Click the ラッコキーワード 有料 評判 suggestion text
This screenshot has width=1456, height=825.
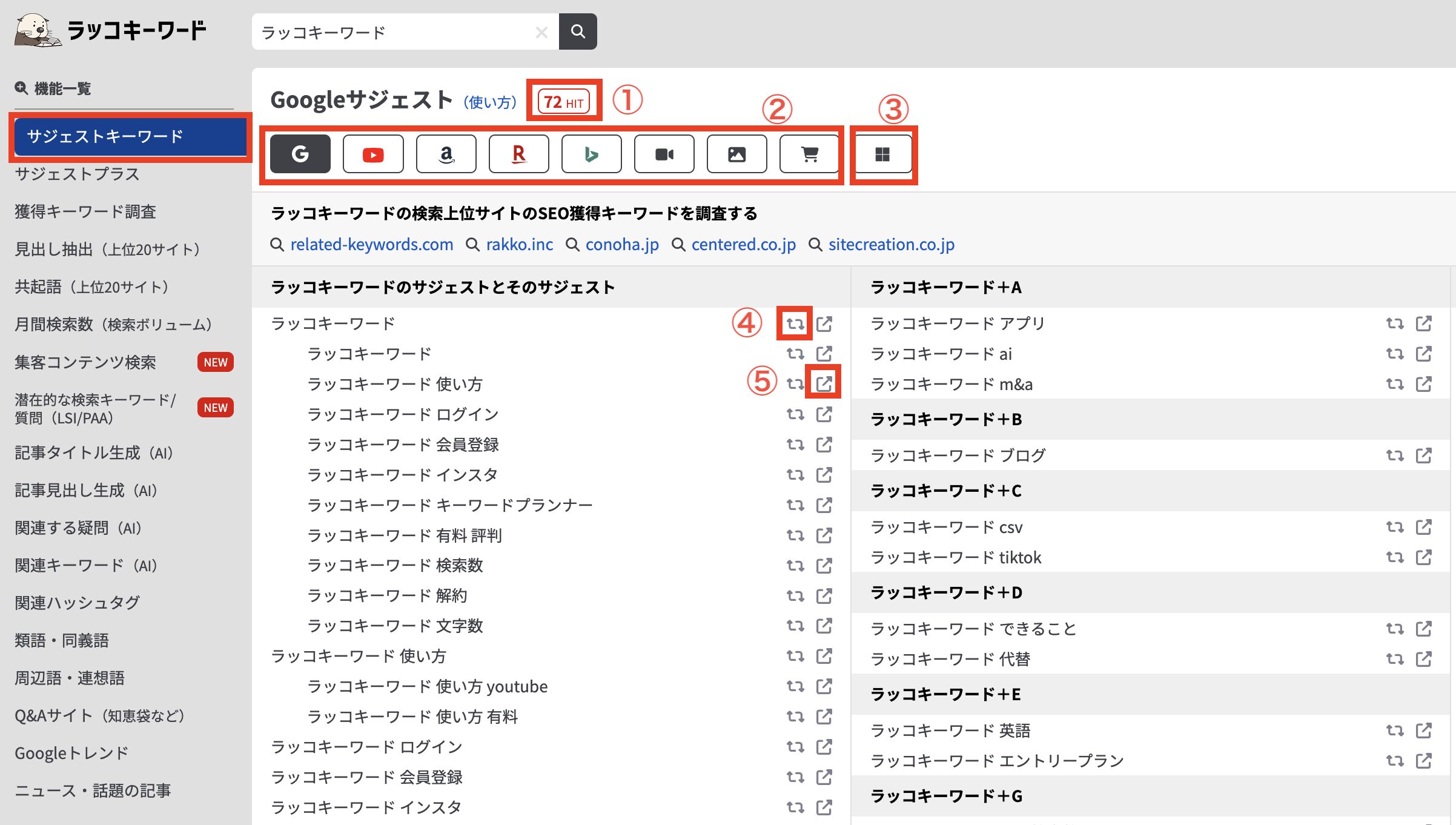405,535
